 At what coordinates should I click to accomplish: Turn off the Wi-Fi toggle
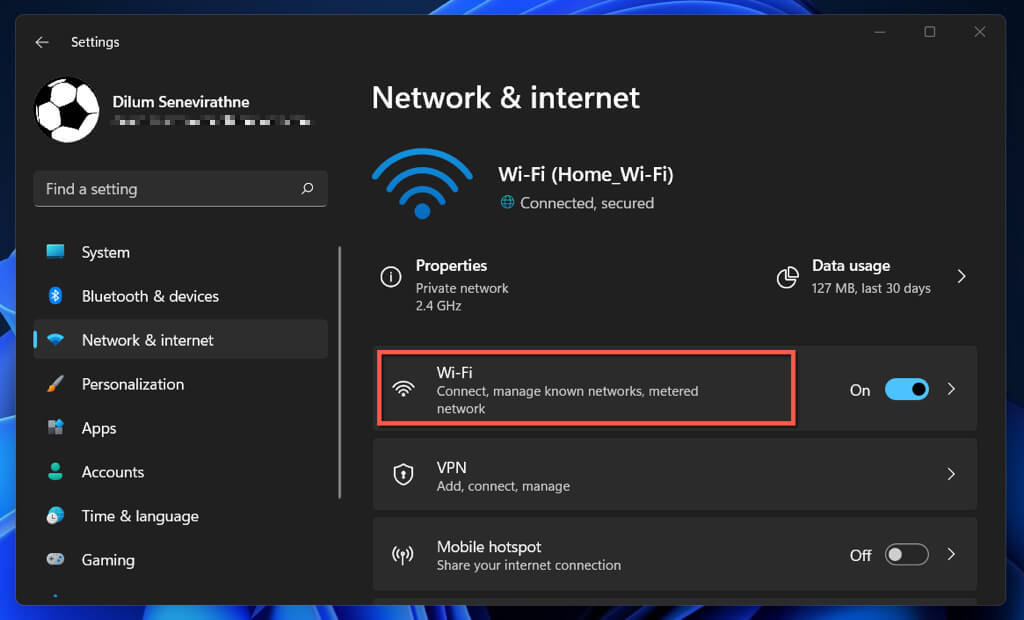(906, 389)
